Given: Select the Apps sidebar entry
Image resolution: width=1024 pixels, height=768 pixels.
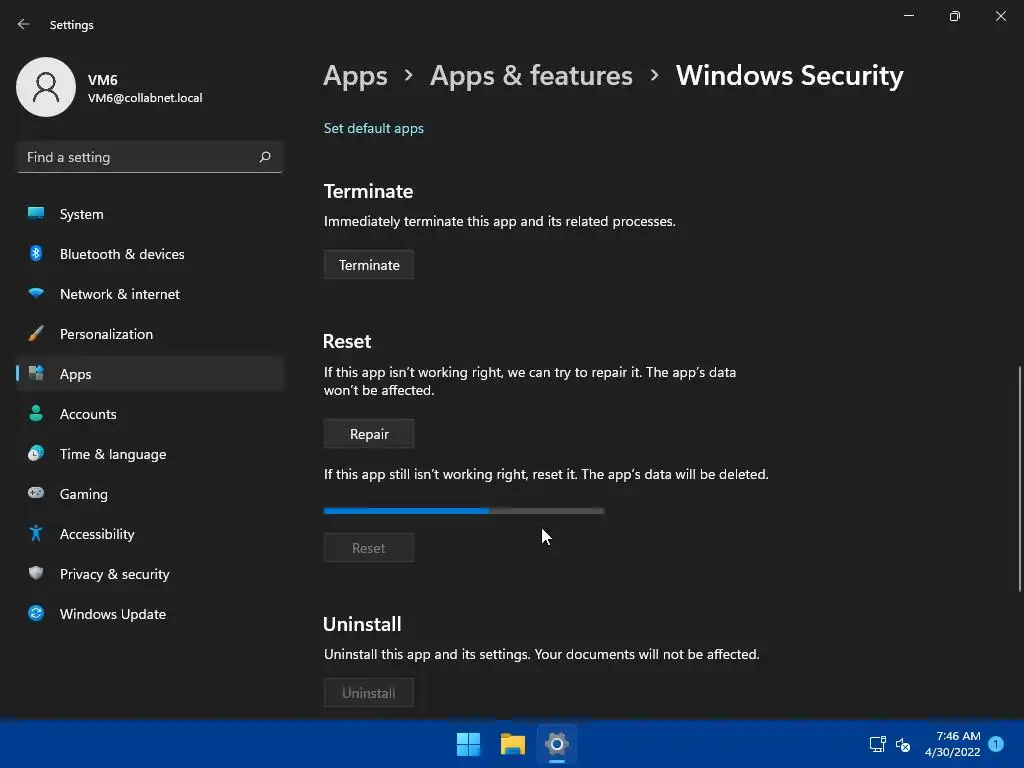Looking at the screenshot, I should click(x=151, y=374).
